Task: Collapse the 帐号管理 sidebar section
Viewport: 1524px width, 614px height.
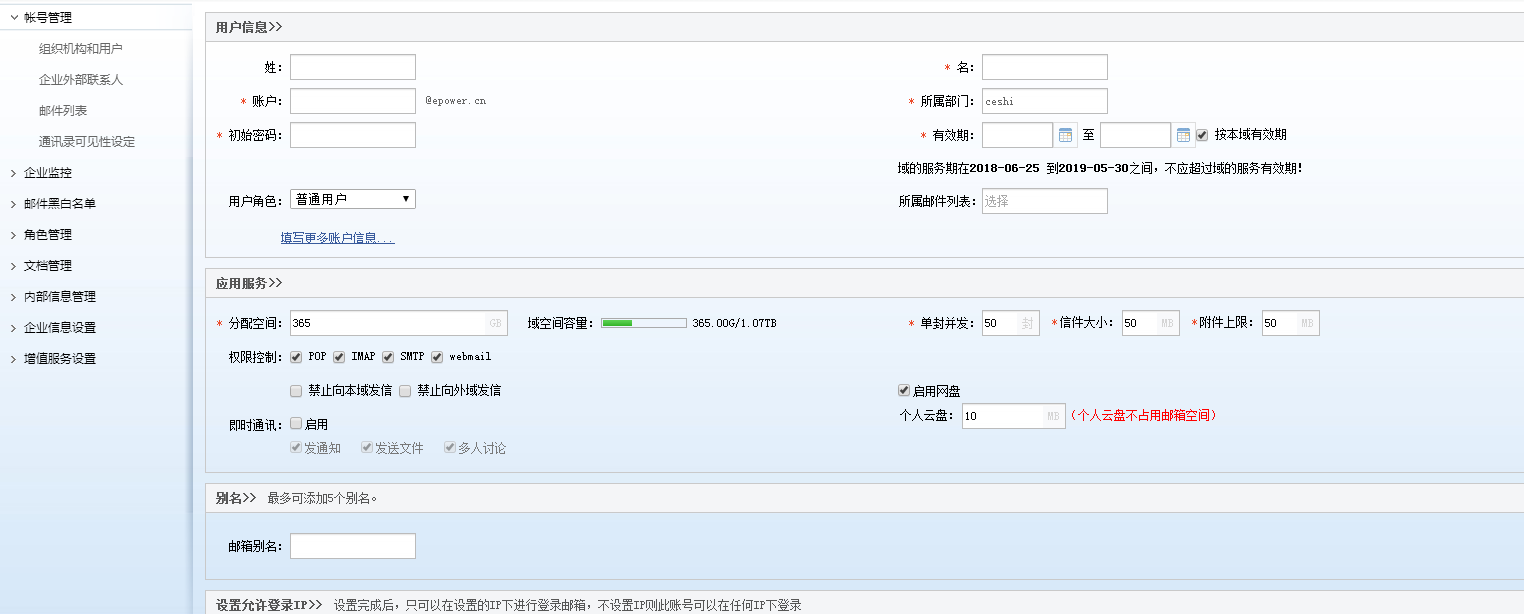Action: click(x=49, y=15)
